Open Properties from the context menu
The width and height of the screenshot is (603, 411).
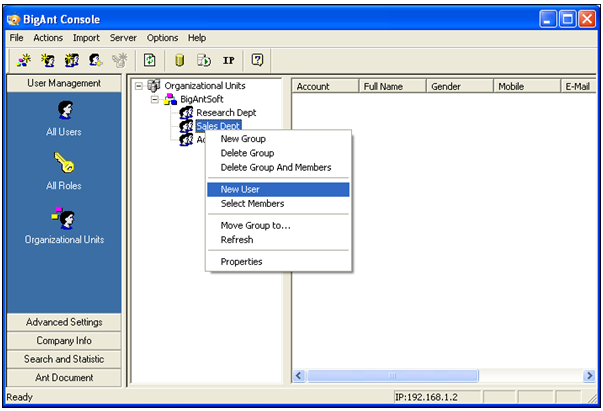(278, 261)
